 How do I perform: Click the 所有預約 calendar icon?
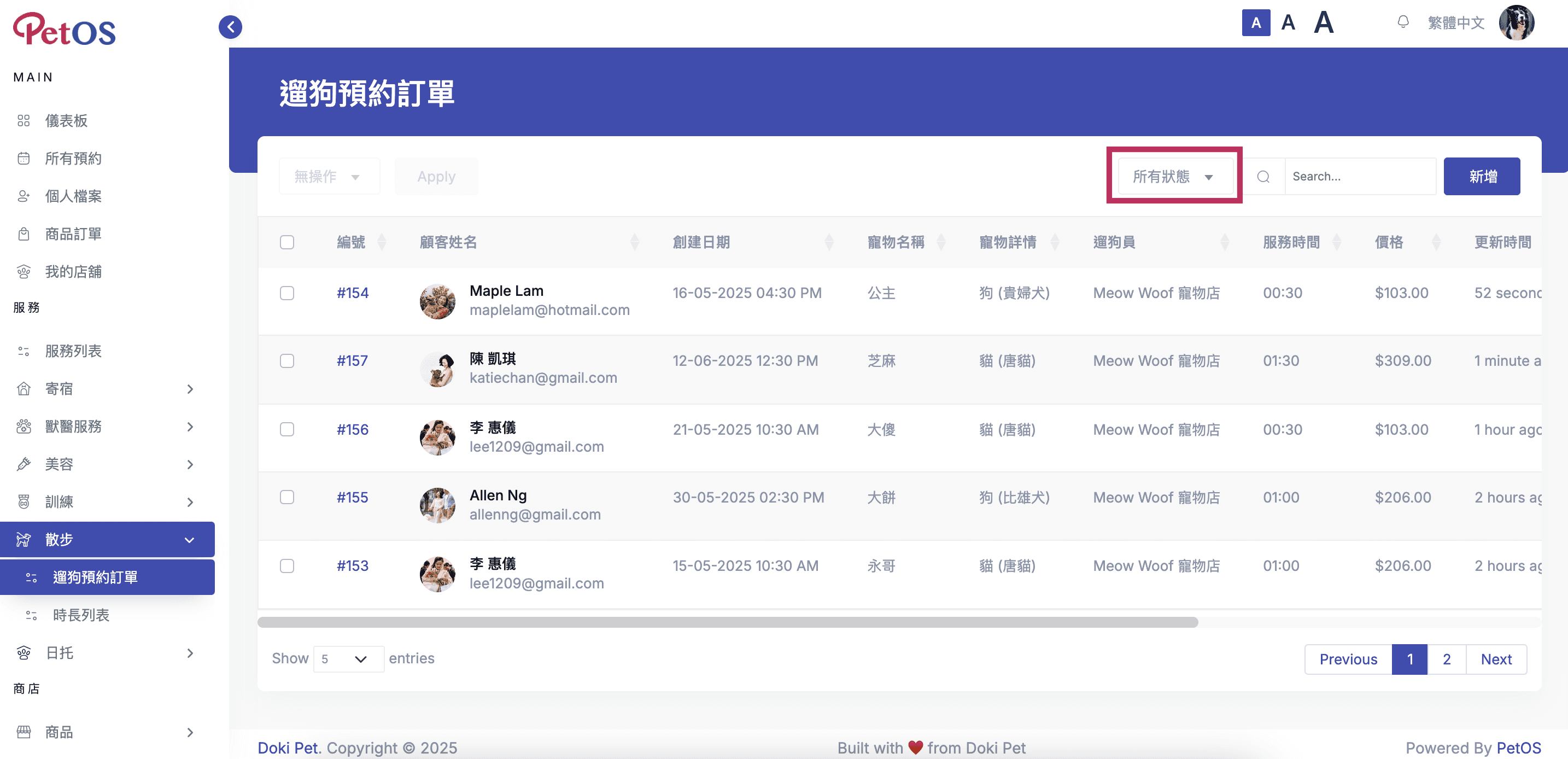(24, 158)
